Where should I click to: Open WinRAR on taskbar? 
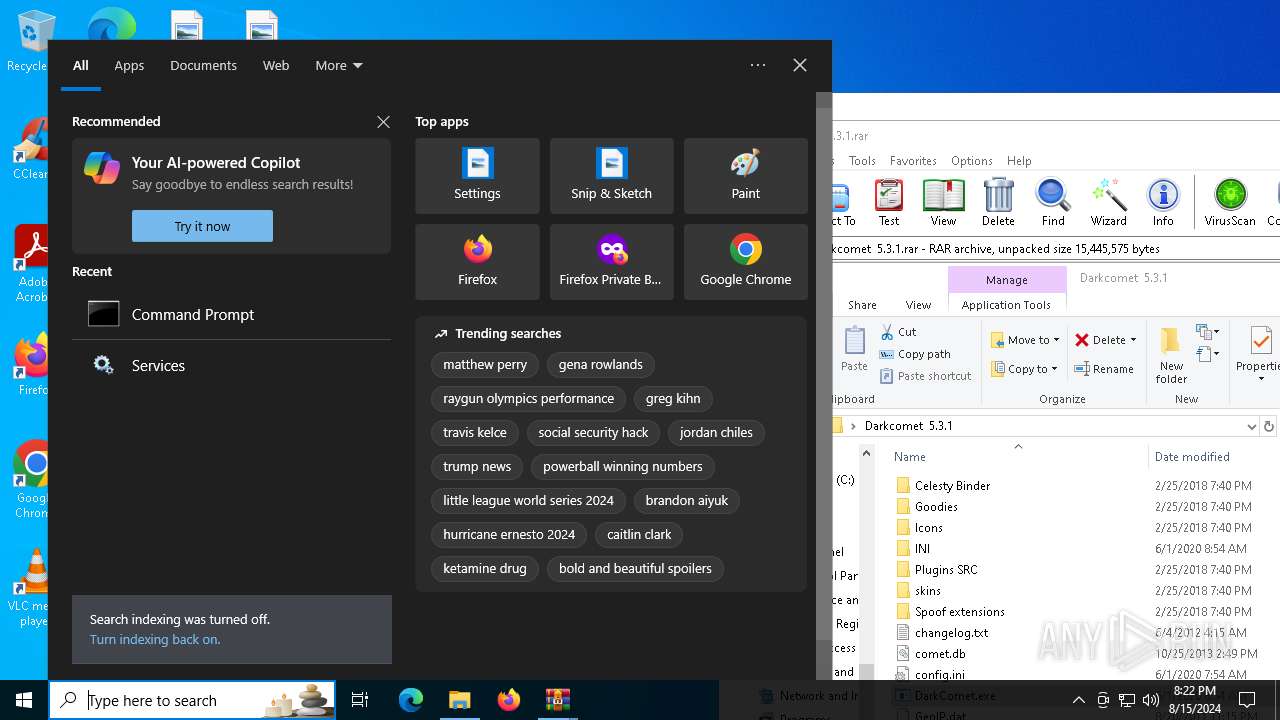click(557, 700)
